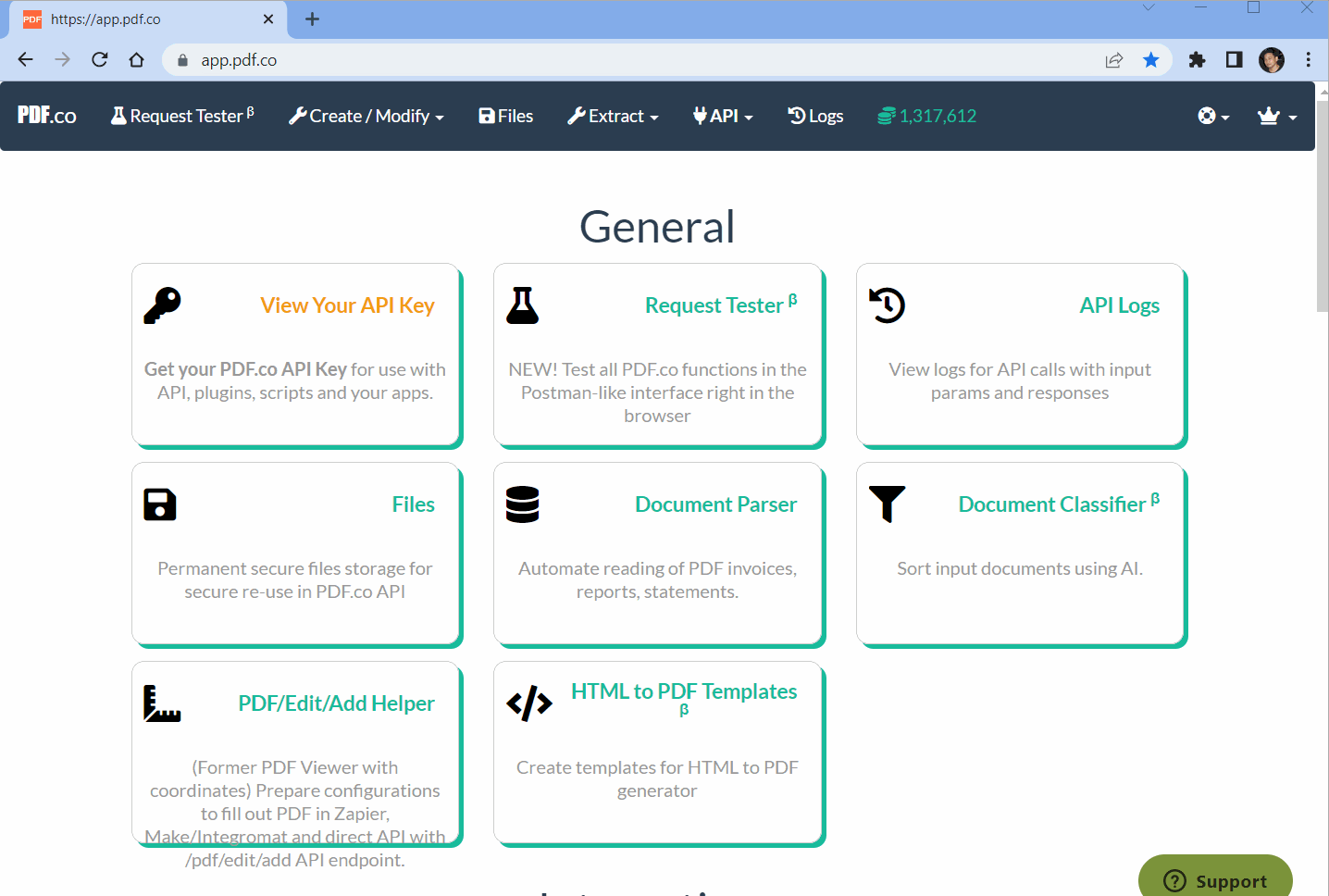Click the ruler icon on PDF/Edit/Add Helper card
This screenshot has width=1329, height=896.
(162, 703)
